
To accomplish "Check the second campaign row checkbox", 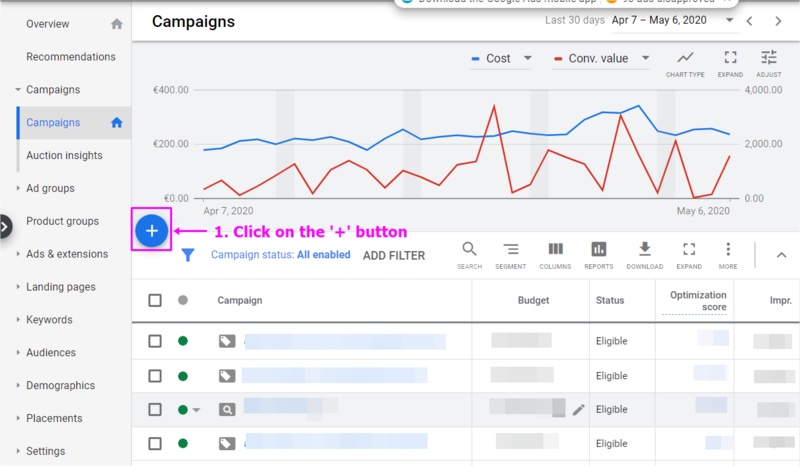I will [155, 376].
